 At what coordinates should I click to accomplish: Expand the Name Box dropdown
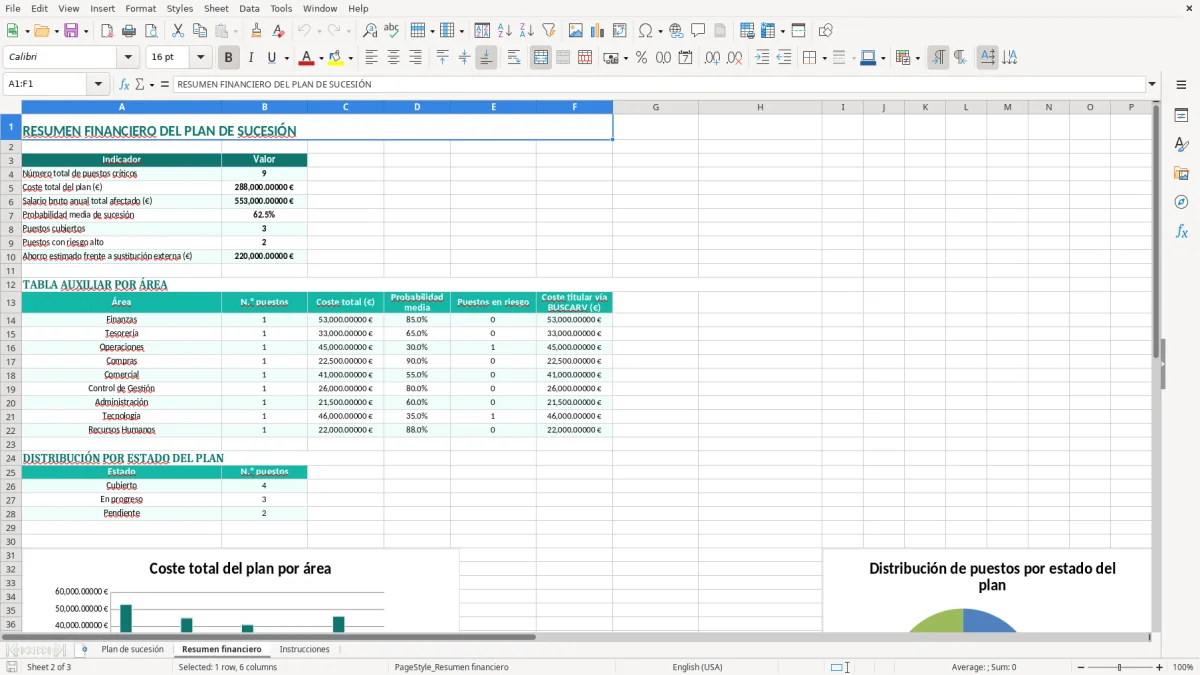pyautogui.click(x=99, y=84)
